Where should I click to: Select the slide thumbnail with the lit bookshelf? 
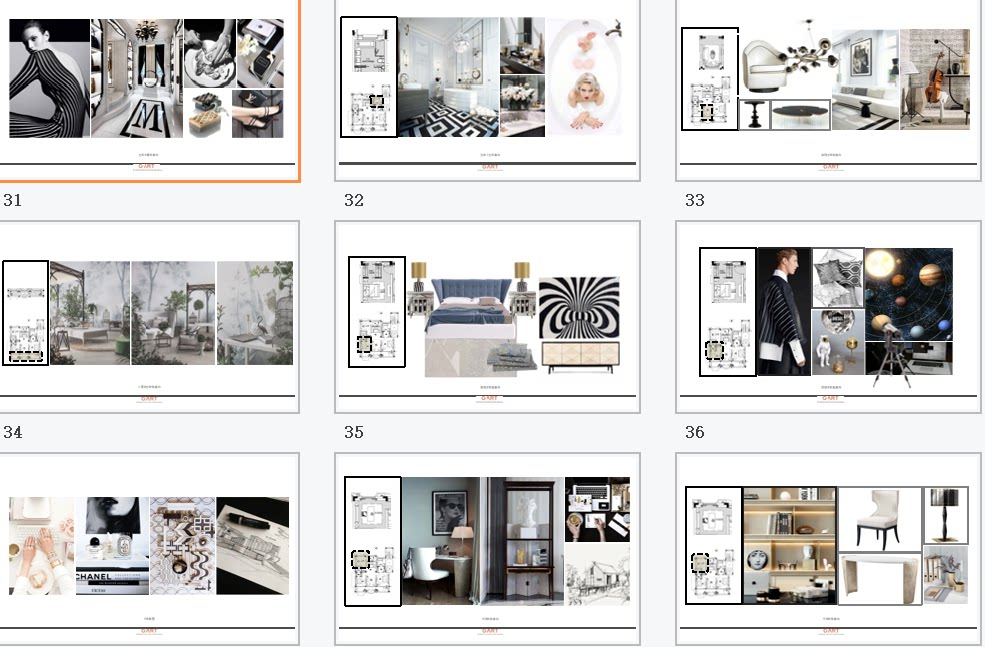tap(829, 549)
